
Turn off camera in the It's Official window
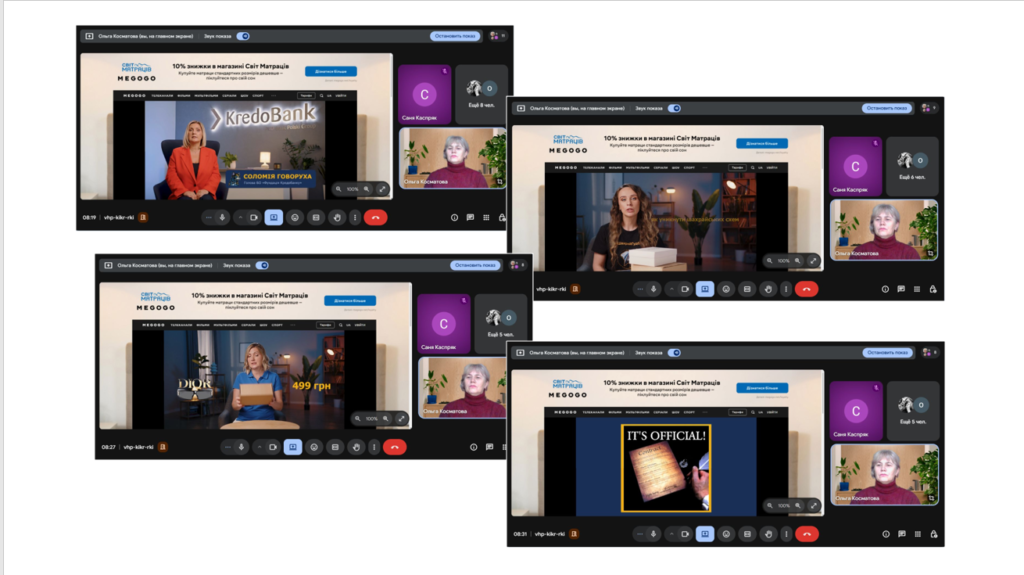click(x=685, y=534)
